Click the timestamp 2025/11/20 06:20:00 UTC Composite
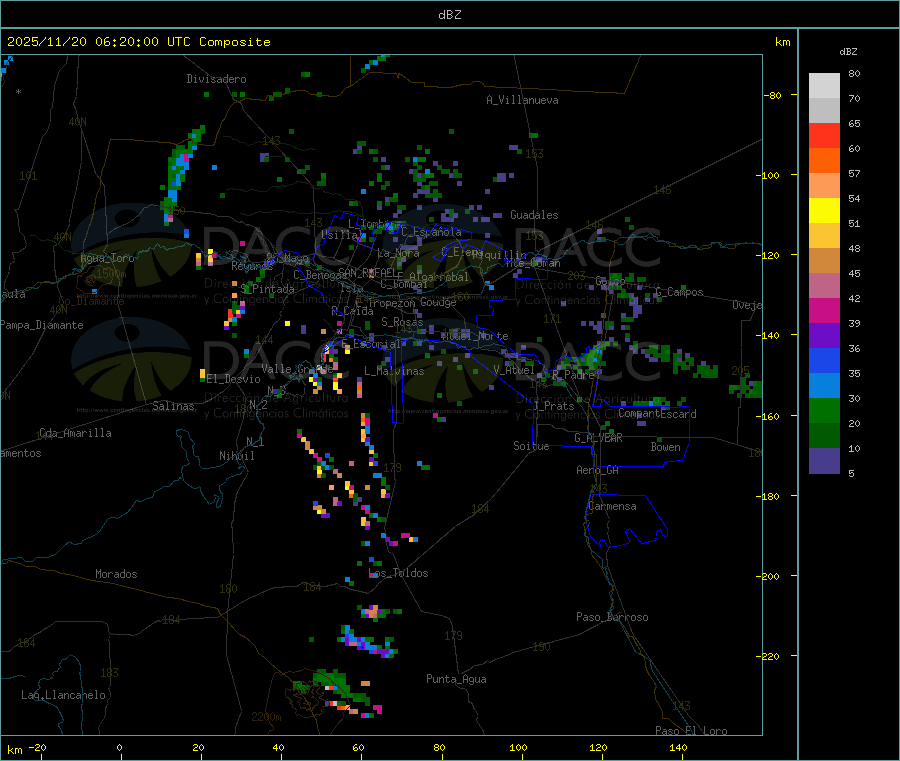This screenshot has width=900, height=761. click(x=139, y=42)
